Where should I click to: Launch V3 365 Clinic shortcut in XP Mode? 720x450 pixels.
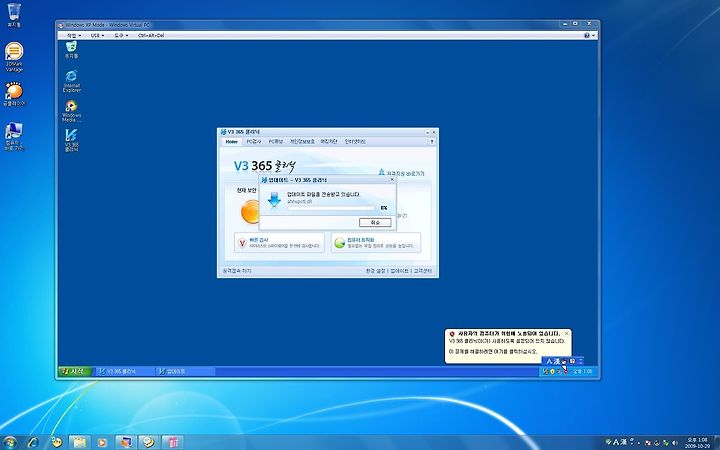click(71, 140)
